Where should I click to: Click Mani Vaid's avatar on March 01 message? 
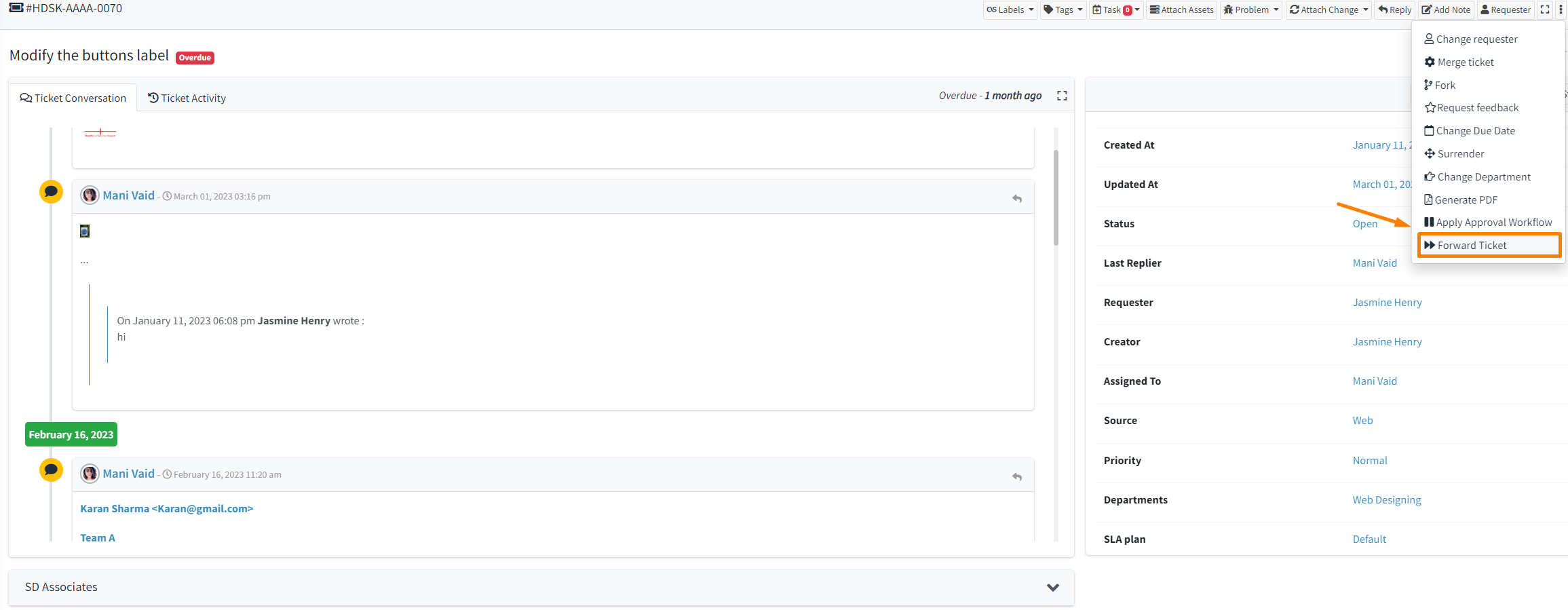coord(90,195)
